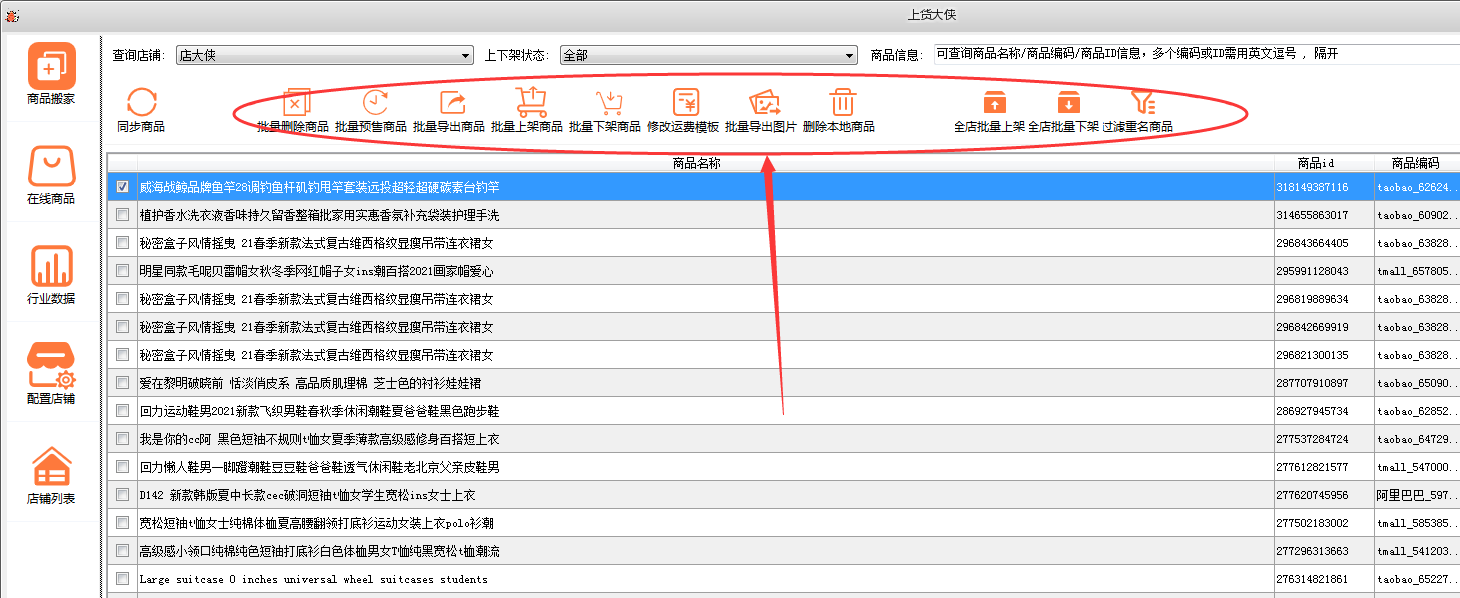The image size is (1460, 598).
Task: Switch to 在线商品 sidebar tab
Action: click(51, 175)
